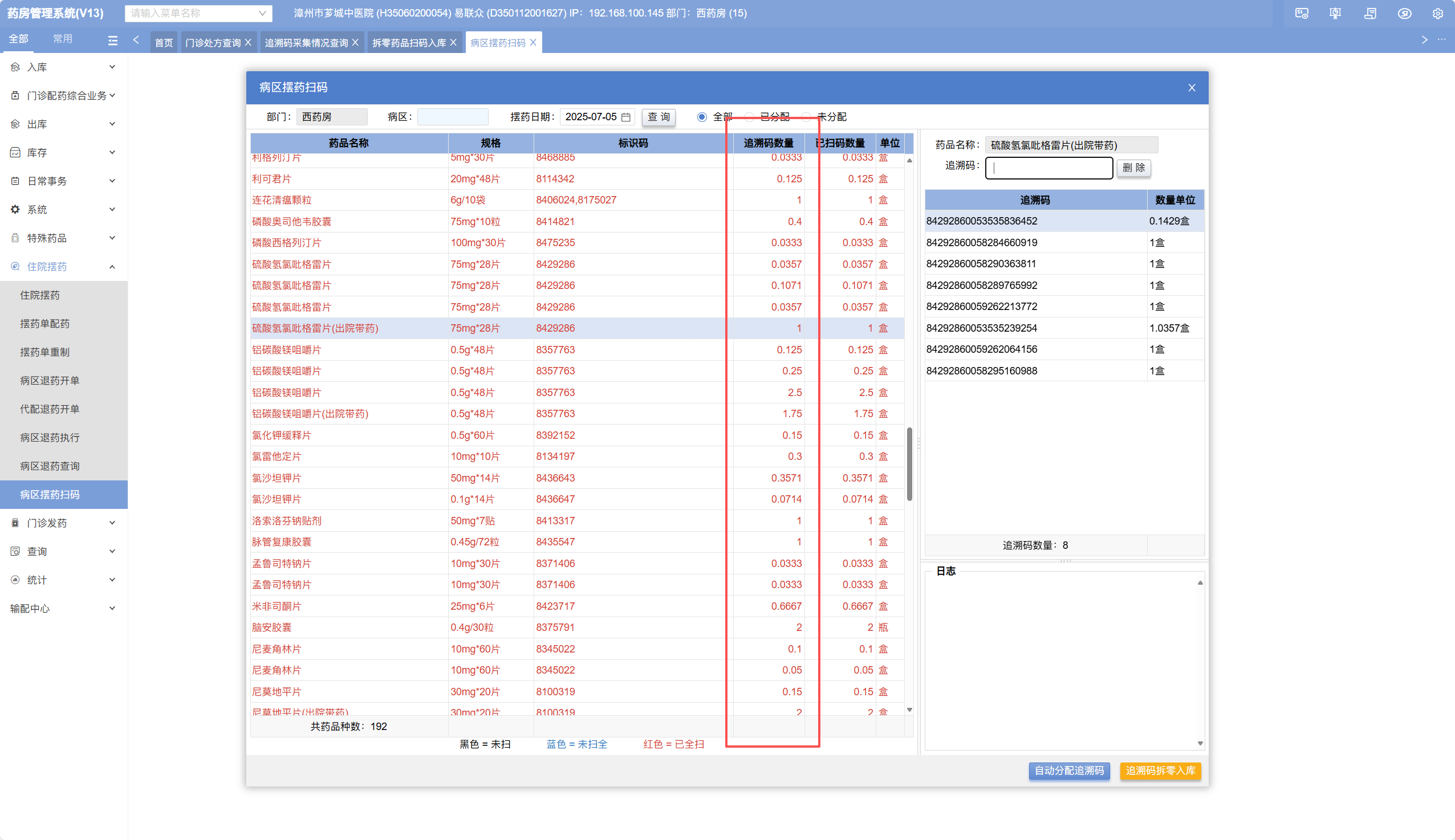The height and width of the screenshot is (840, 1455).
Task: Click the settings gear icon in header
Action: pyautogui.click(x=1437, y=13)
